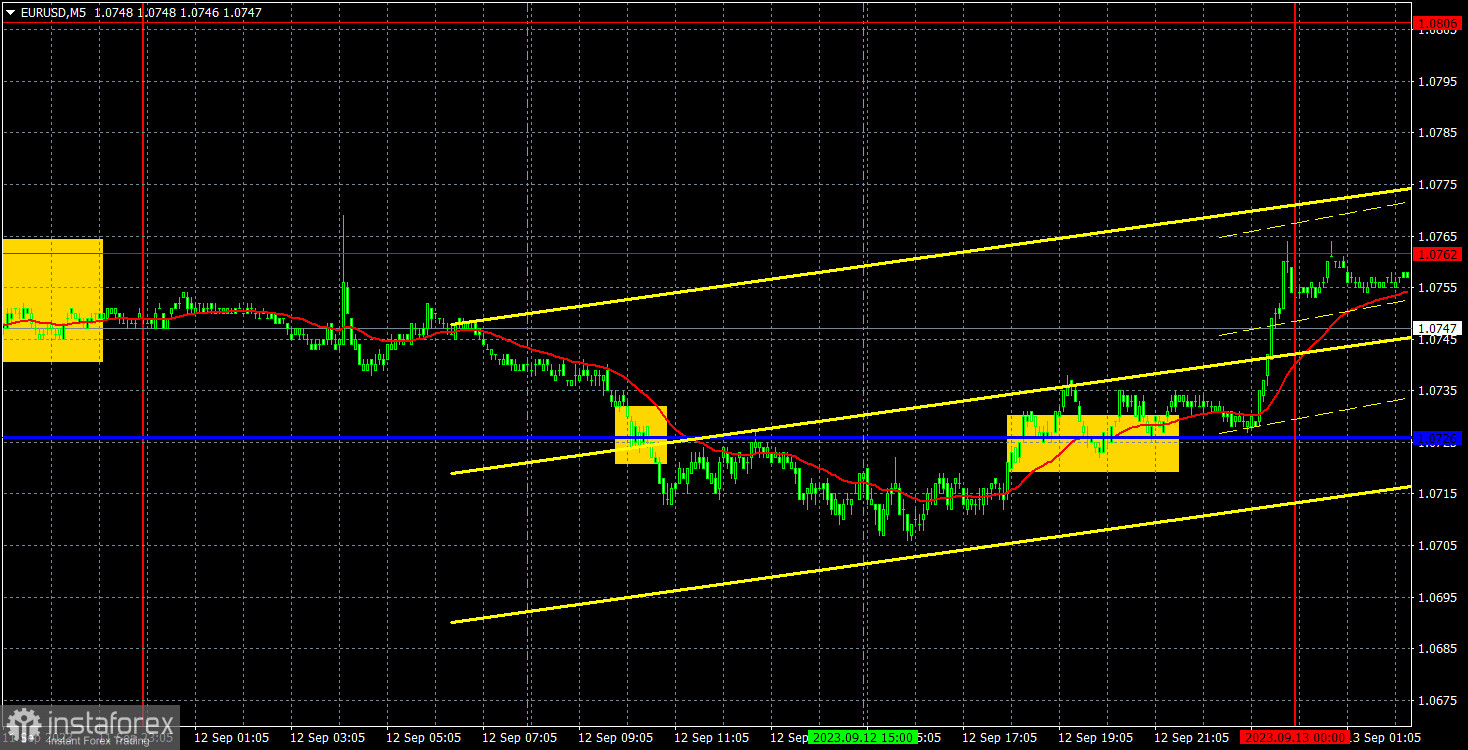Click the 1.0695 price axis value
This screenshot has height=750, width=1468.
1437,596
